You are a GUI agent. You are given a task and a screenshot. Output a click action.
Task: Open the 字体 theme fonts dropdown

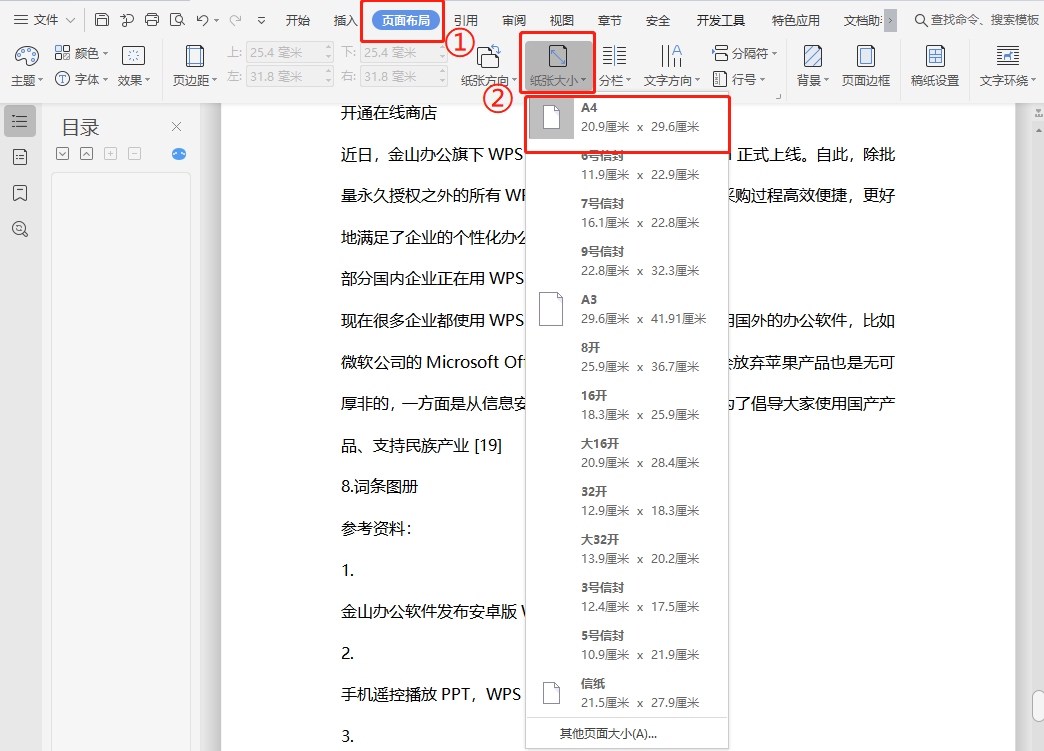click(81, 79)
